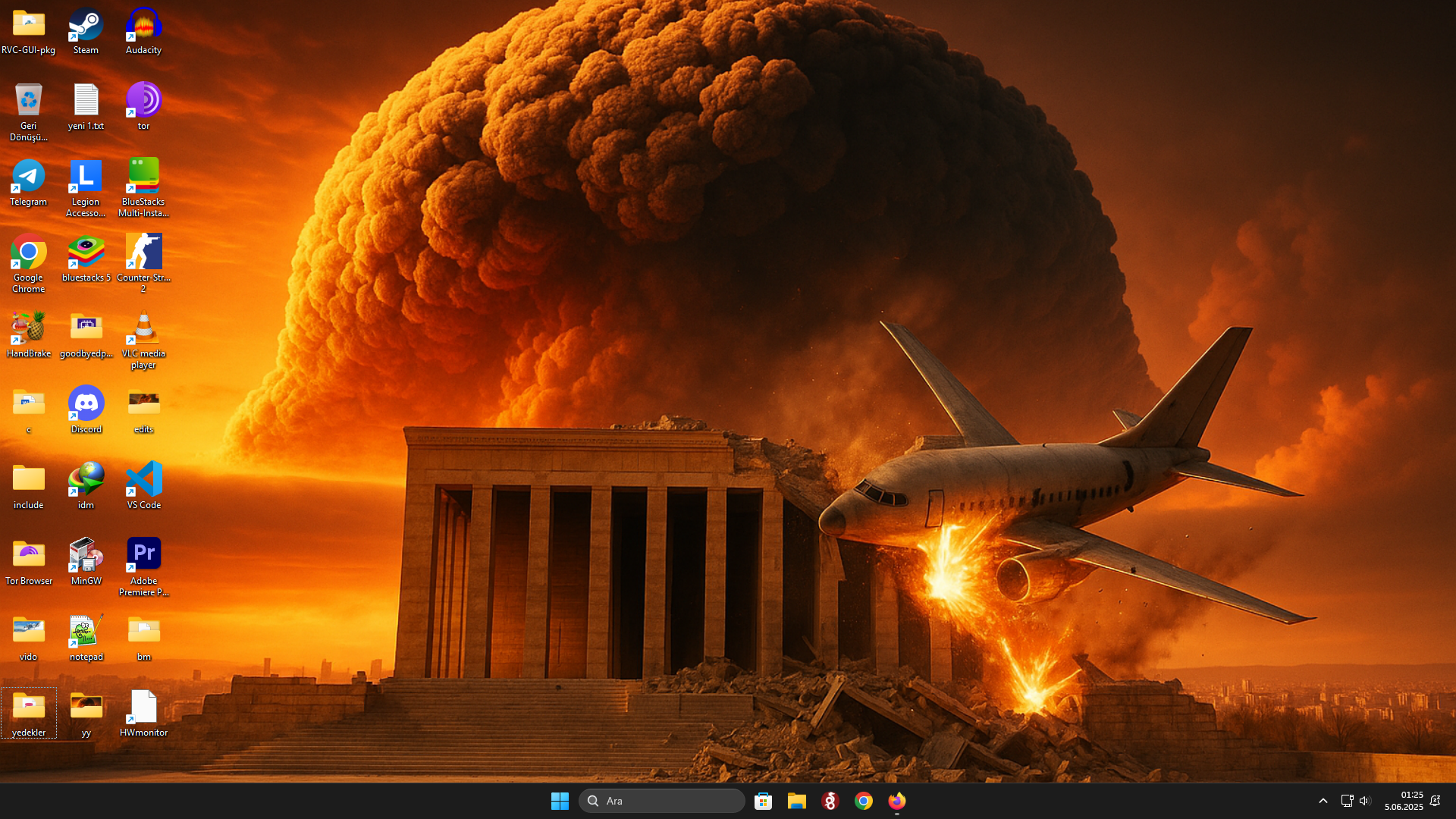Open Microsoft Store from the taskbar
The width and height of the screenshot is (1456, 819).
pos(763,801)
